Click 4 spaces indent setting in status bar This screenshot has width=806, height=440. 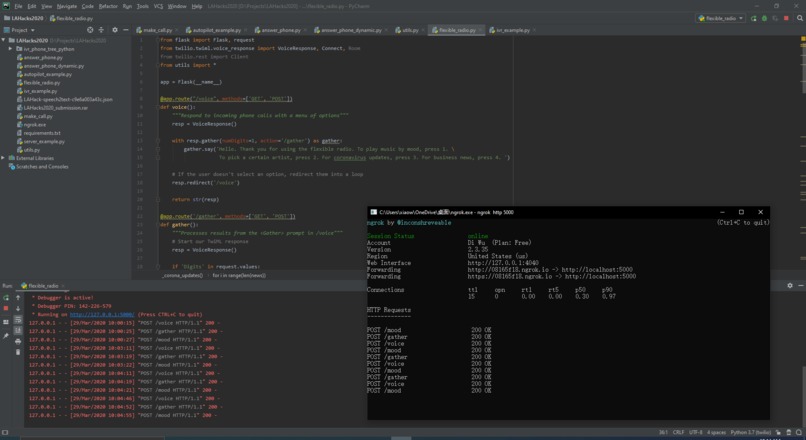pyautogui.click(x=716, y=432)
